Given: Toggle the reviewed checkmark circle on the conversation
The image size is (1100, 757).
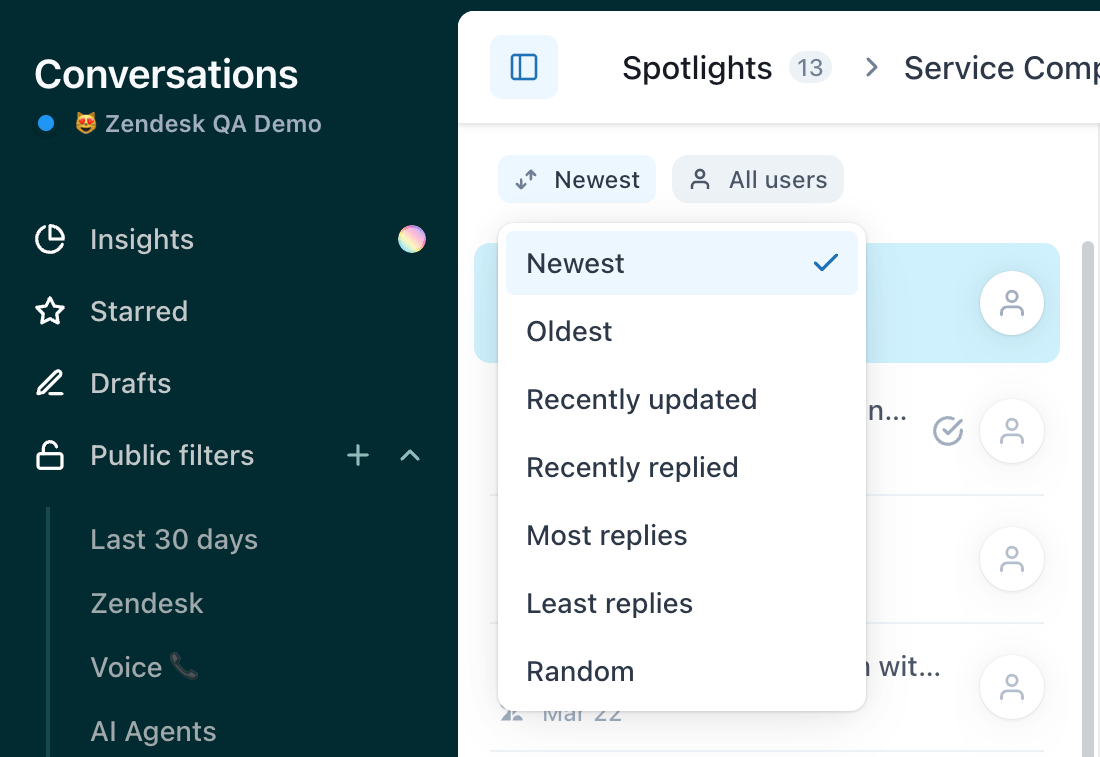Looking at the screenshot, I should pos(947,432).
